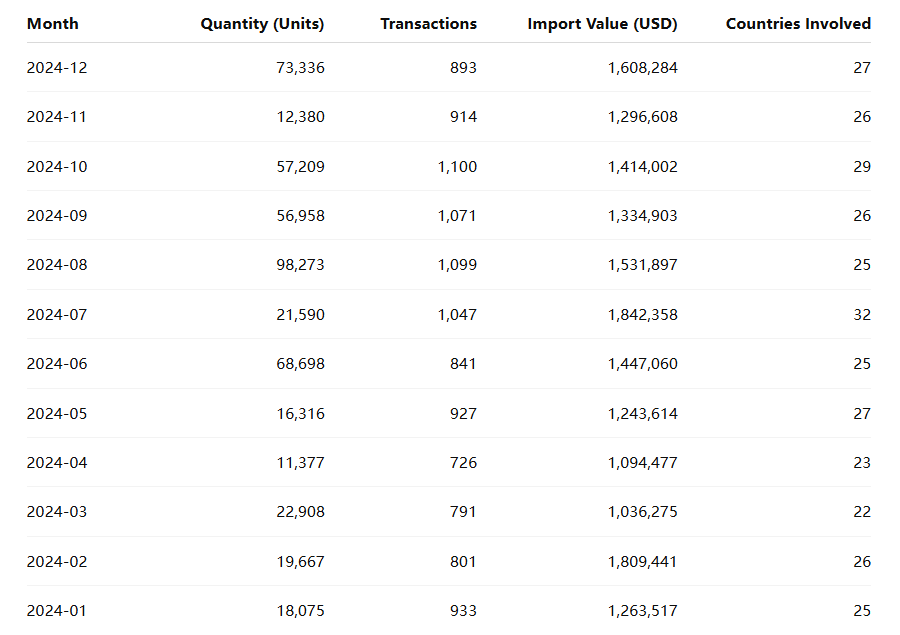Click countries involved value 32
Viewport: 900px width, 635px height.
tap(862, 315)
